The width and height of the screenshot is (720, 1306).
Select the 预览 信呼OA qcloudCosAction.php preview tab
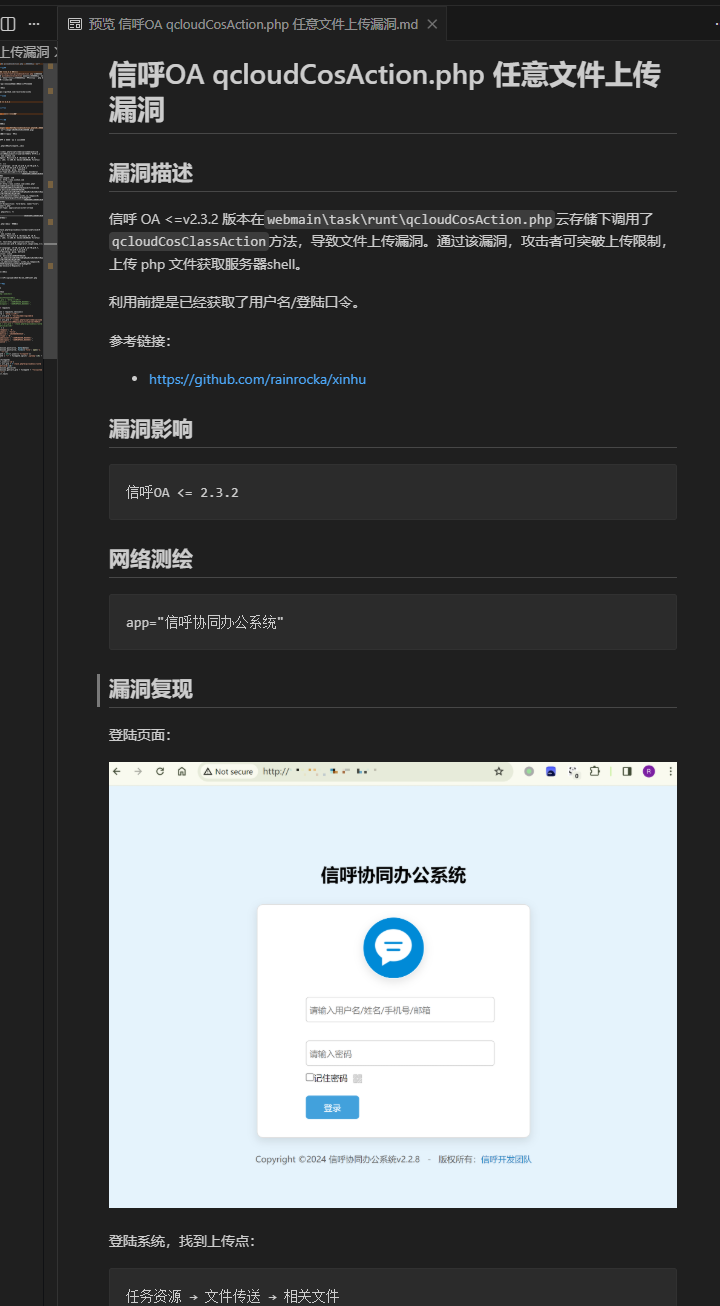pyautogui.click(x=252, y=24)
